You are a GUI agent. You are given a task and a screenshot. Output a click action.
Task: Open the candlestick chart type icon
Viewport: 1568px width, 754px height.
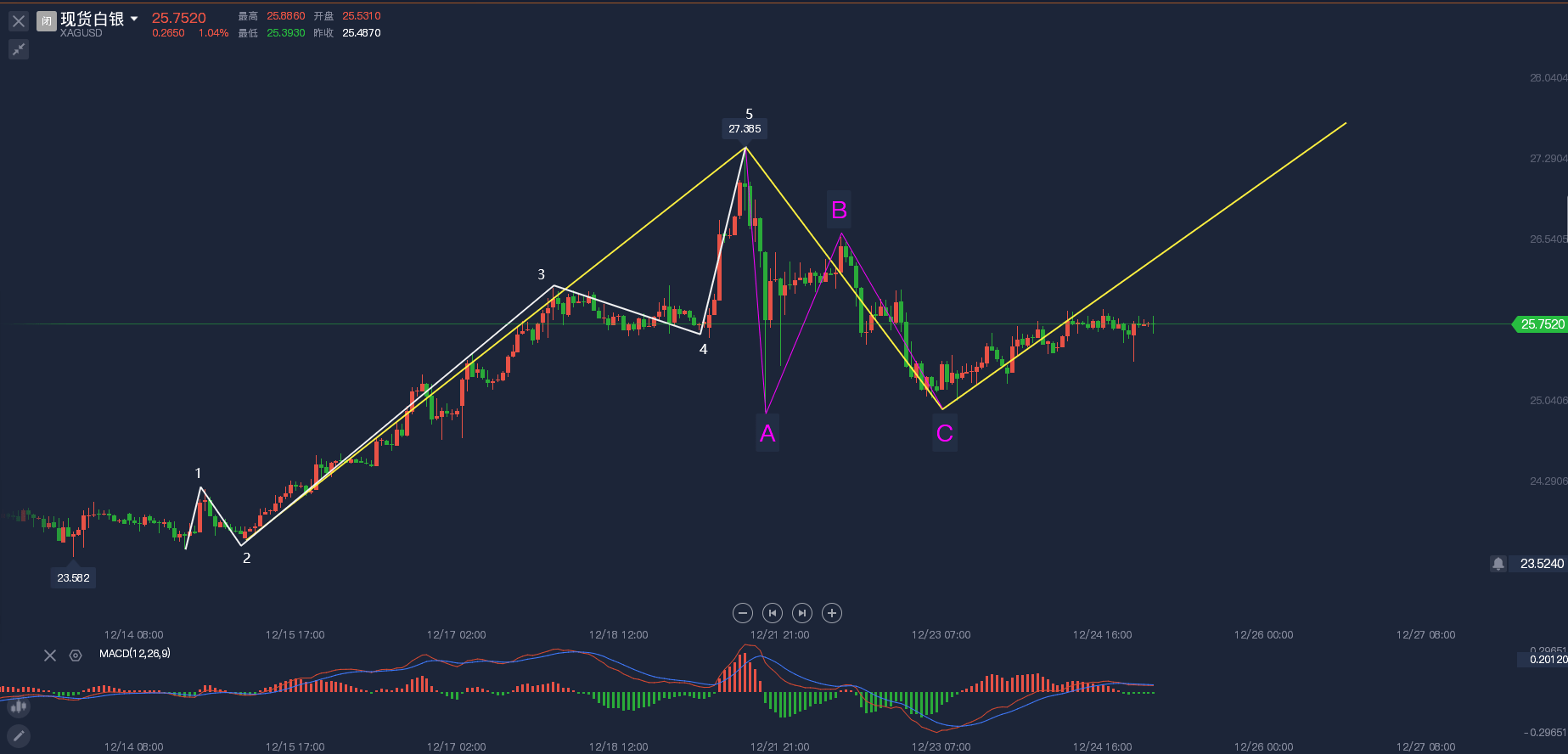pyautogui.click(x=18, y=706)
